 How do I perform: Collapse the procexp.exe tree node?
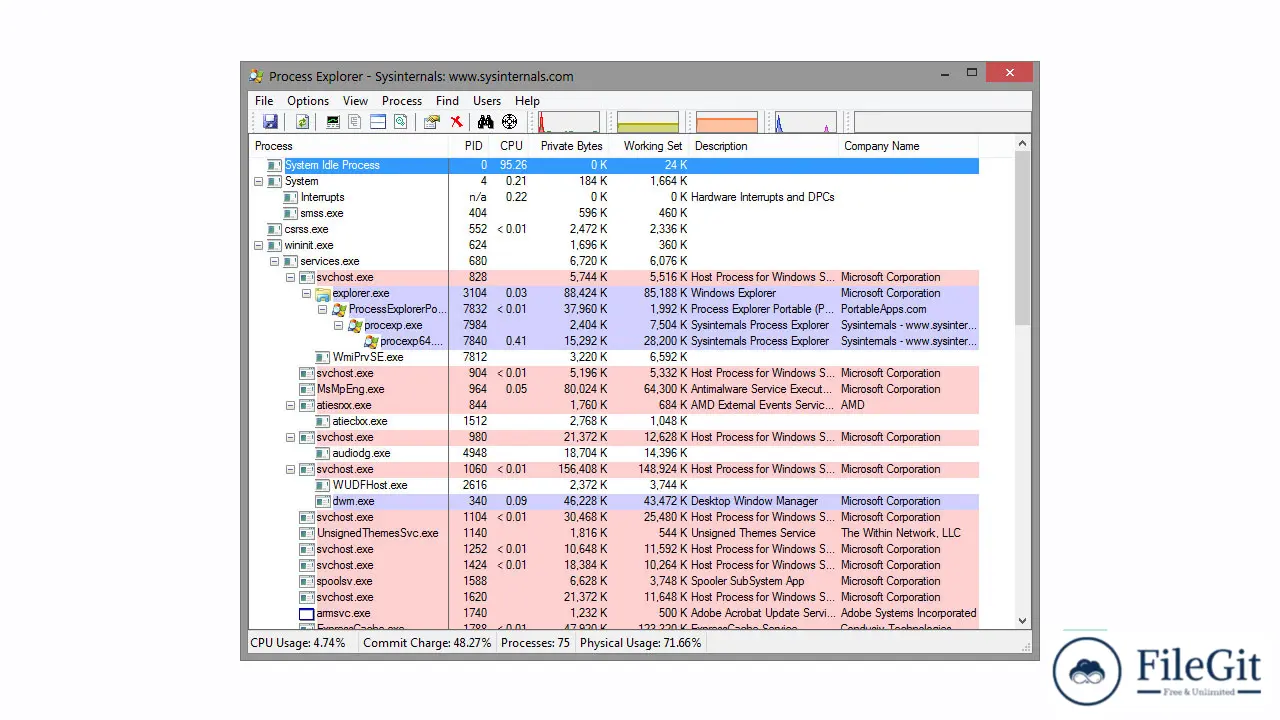click(x=338, y=325)
